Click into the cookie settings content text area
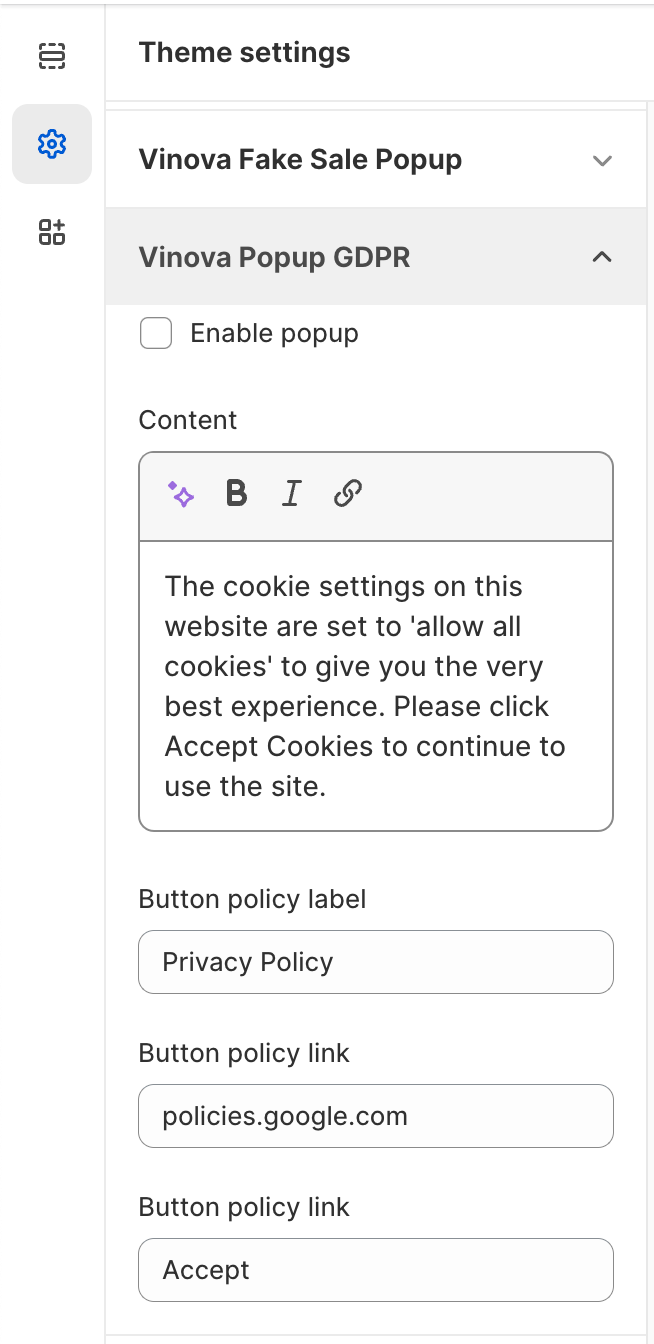The image size is (654, 1344). tap(375, 685)
